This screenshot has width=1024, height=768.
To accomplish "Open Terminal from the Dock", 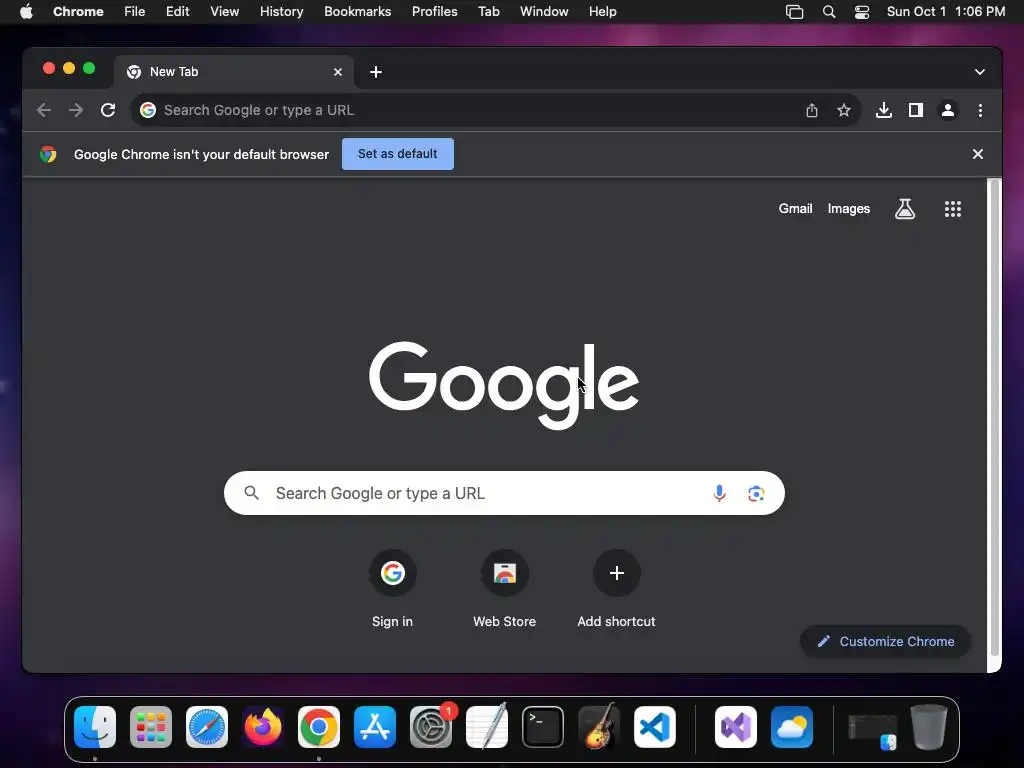I will tap(543, 727).
